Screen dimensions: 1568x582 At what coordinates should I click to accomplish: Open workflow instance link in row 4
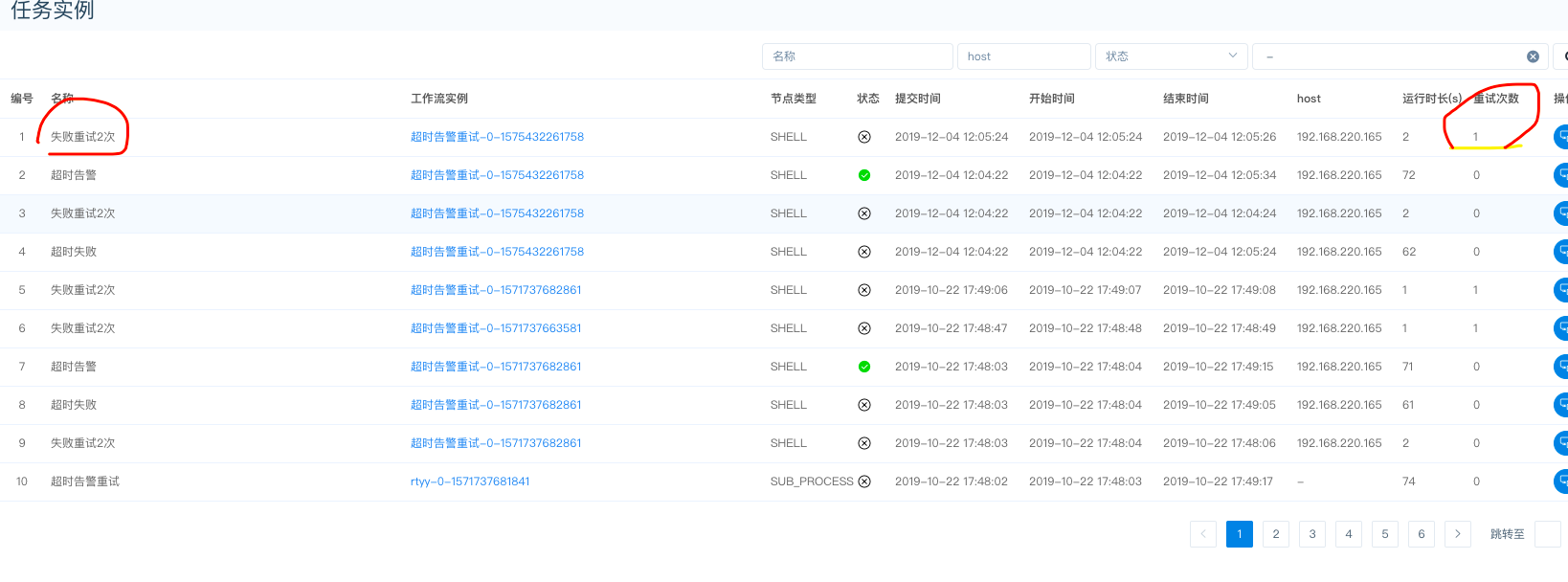coord(497,252)
